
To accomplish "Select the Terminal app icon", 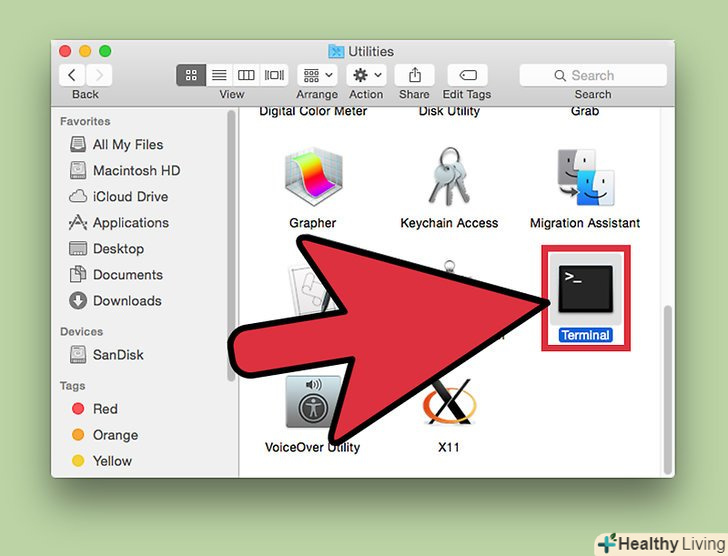I will 585,289.
